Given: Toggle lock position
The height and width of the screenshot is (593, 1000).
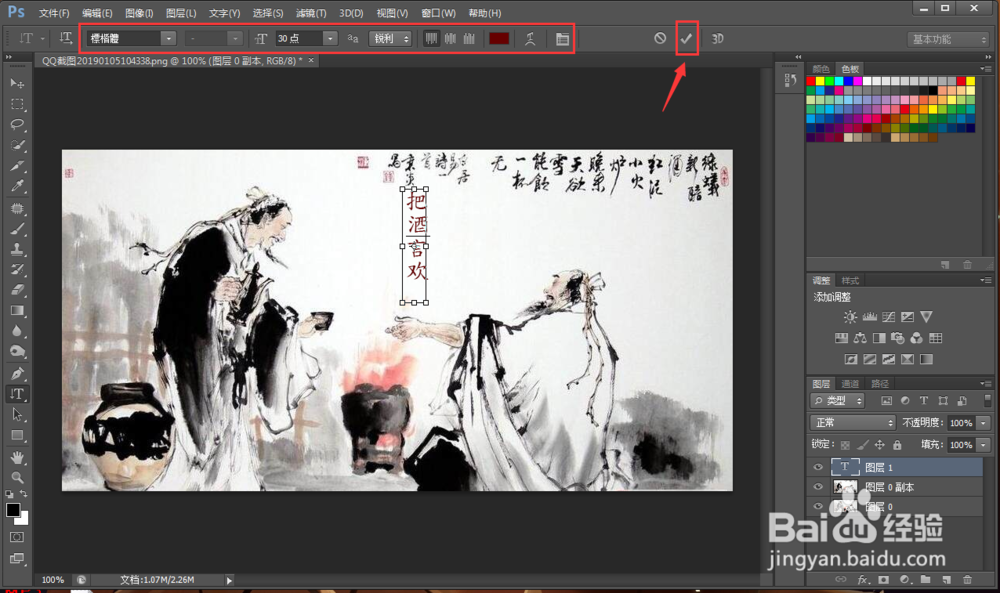Looking at the screenshot, I should pyautogui.click(x=879, y=444).
